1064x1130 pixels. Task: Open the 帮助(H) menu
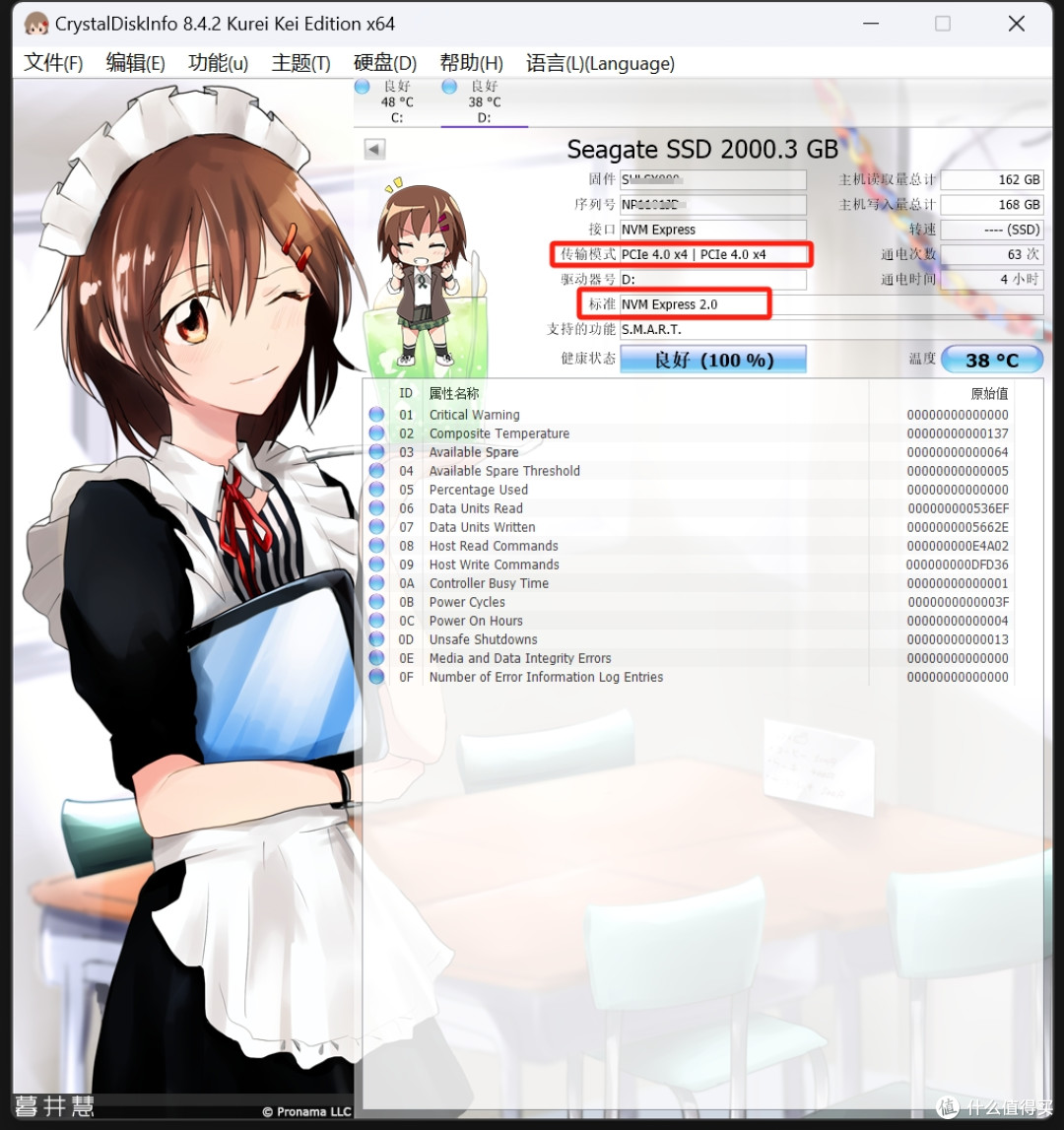point(472,63)
